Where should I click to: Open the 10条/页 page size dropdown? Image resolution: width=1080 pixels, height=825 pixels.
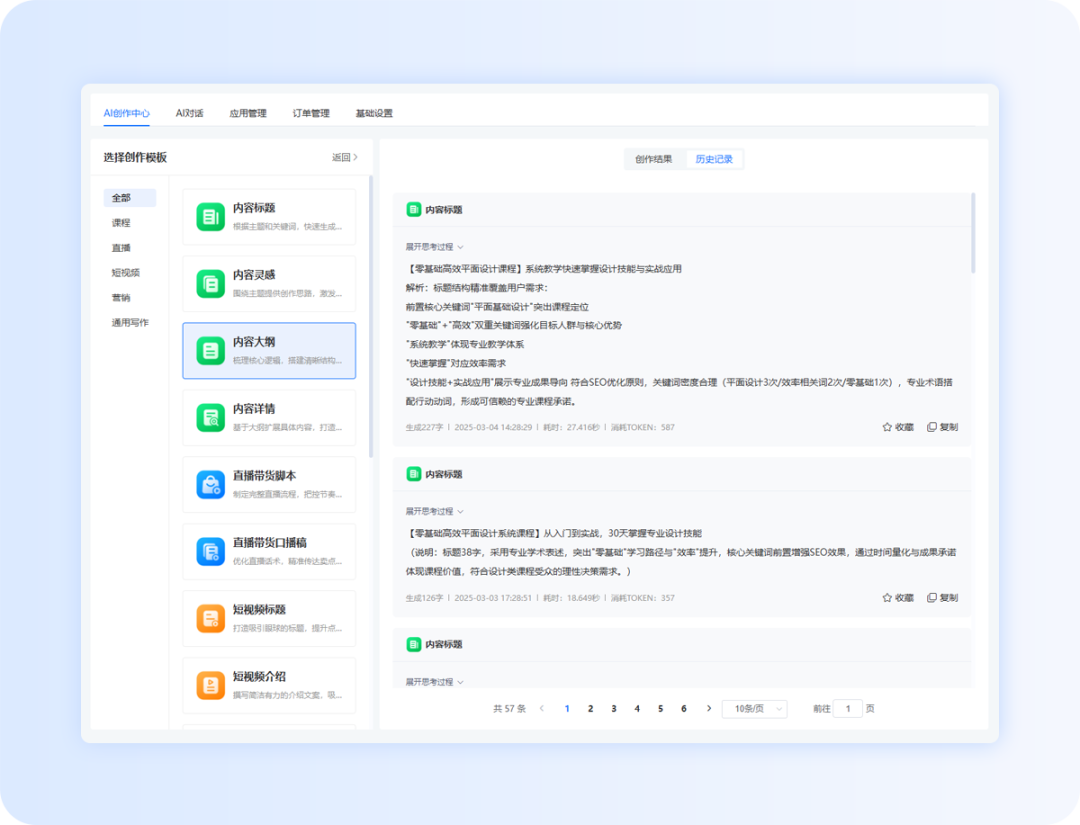(x=754, y=709)
